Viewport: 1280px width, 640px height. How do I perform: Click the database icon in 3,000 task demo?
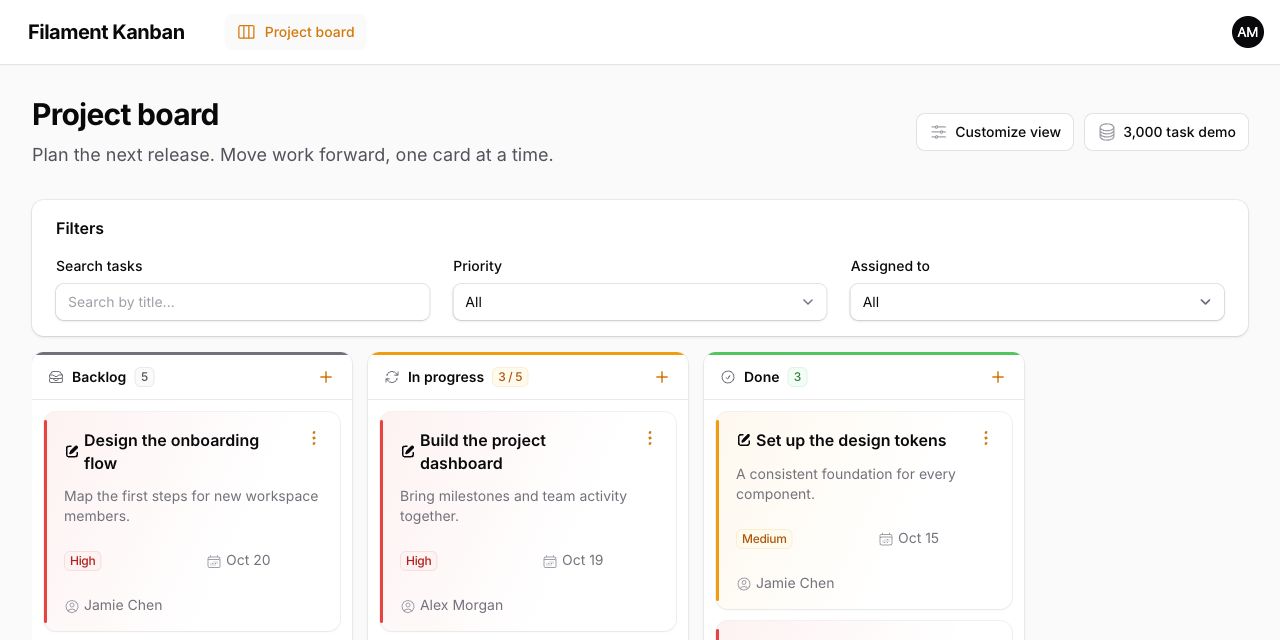(x=1106, y=132)
